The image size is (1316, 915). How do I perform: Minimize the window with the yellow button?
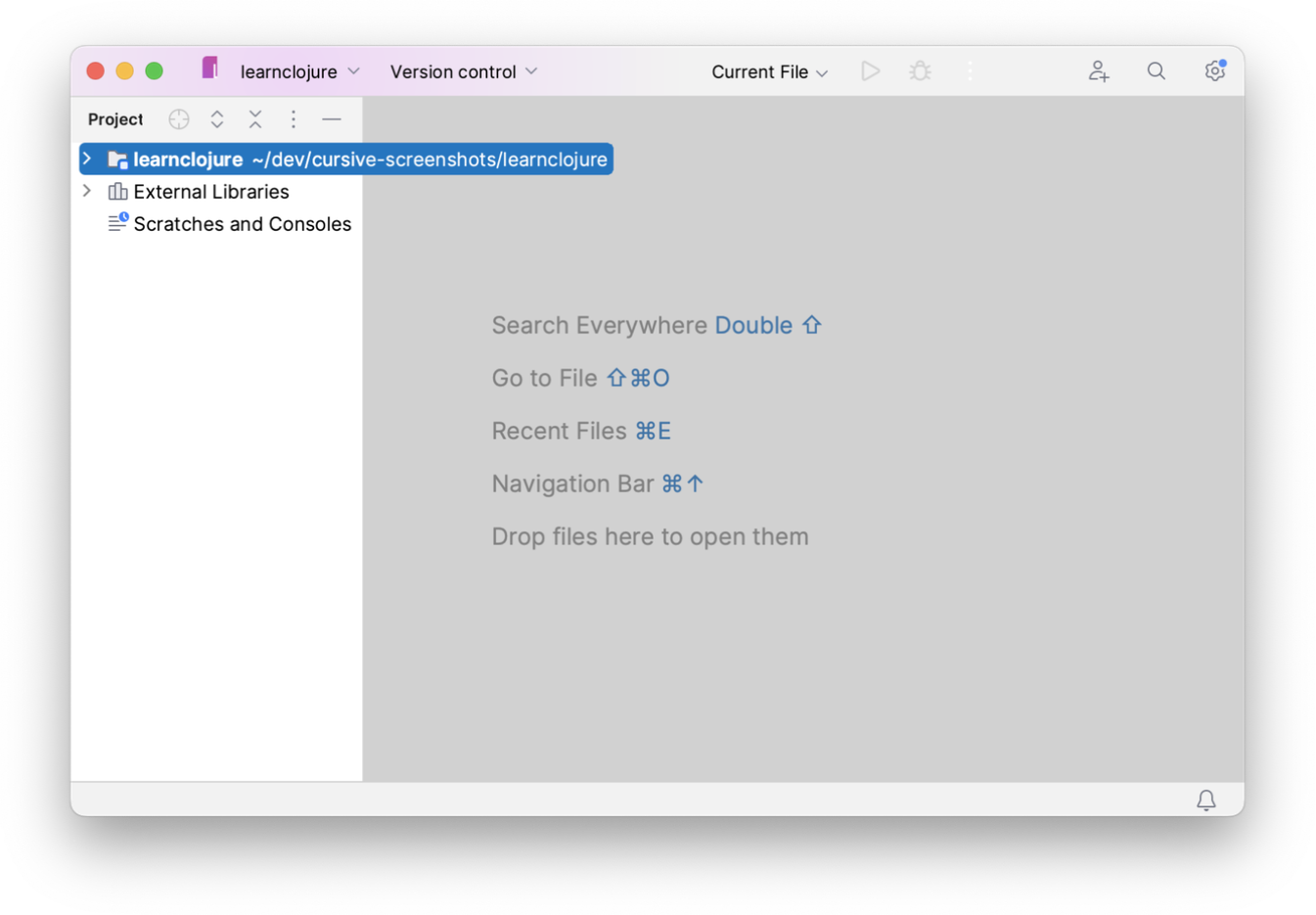coord(124,70)
